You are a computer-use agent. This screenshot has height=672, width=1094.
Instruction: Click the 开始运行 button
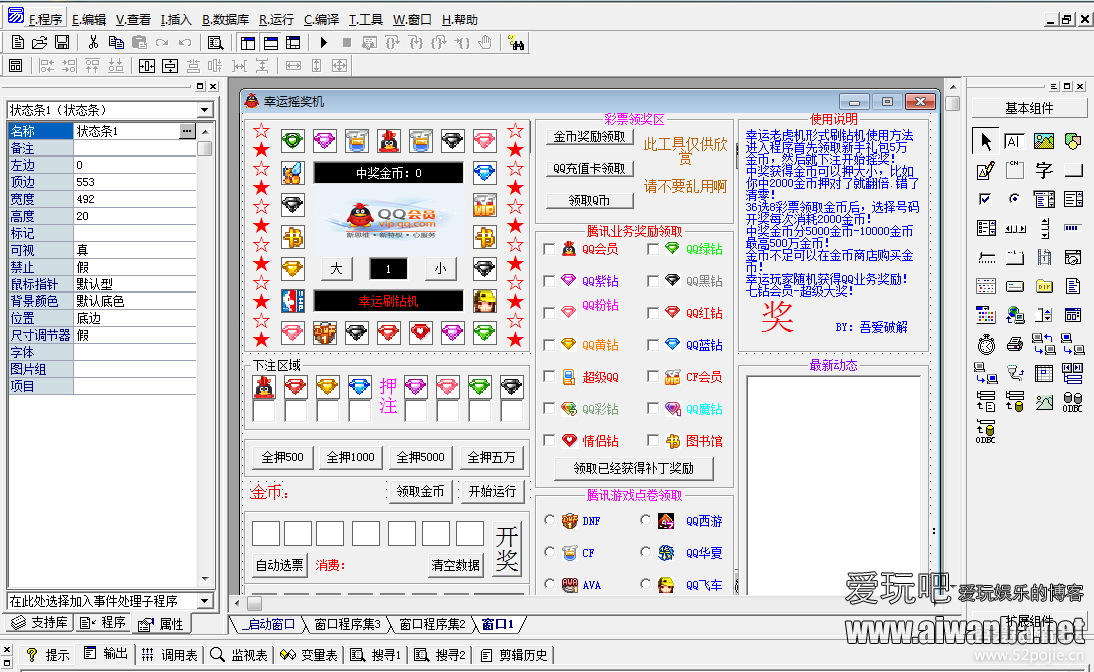[492, 491]
